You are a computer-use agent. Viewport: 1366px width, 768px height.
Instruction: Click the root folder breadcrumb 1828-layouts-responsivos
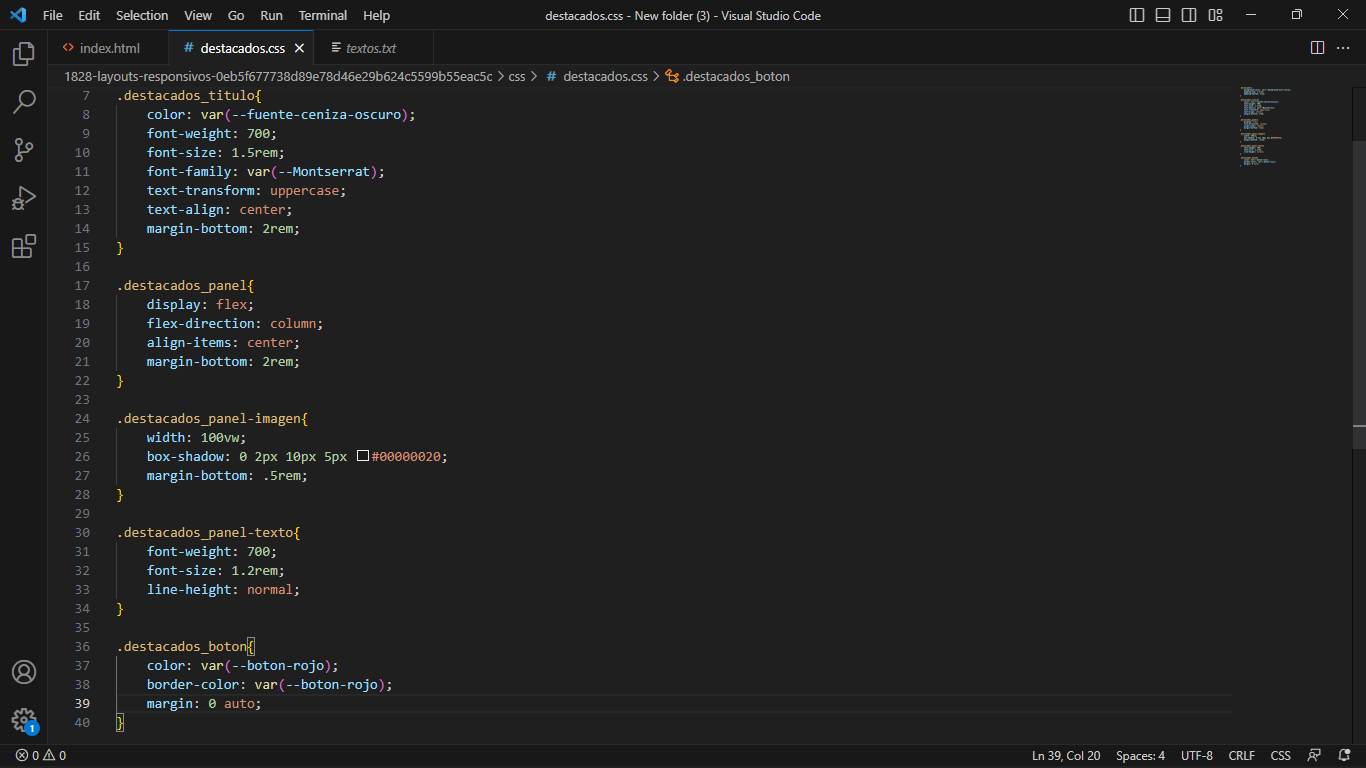coord(278,76)
